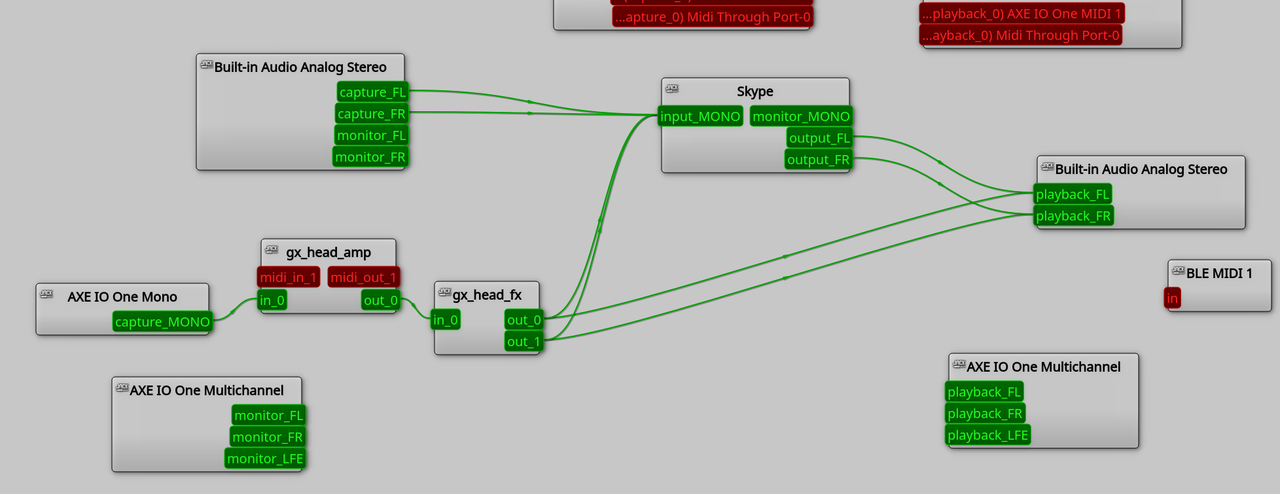Image resolution: width=1280 pixels, height=494 pixels.
Task: Select in_0 port on gx_head_amp
Action: click(272, 299)
